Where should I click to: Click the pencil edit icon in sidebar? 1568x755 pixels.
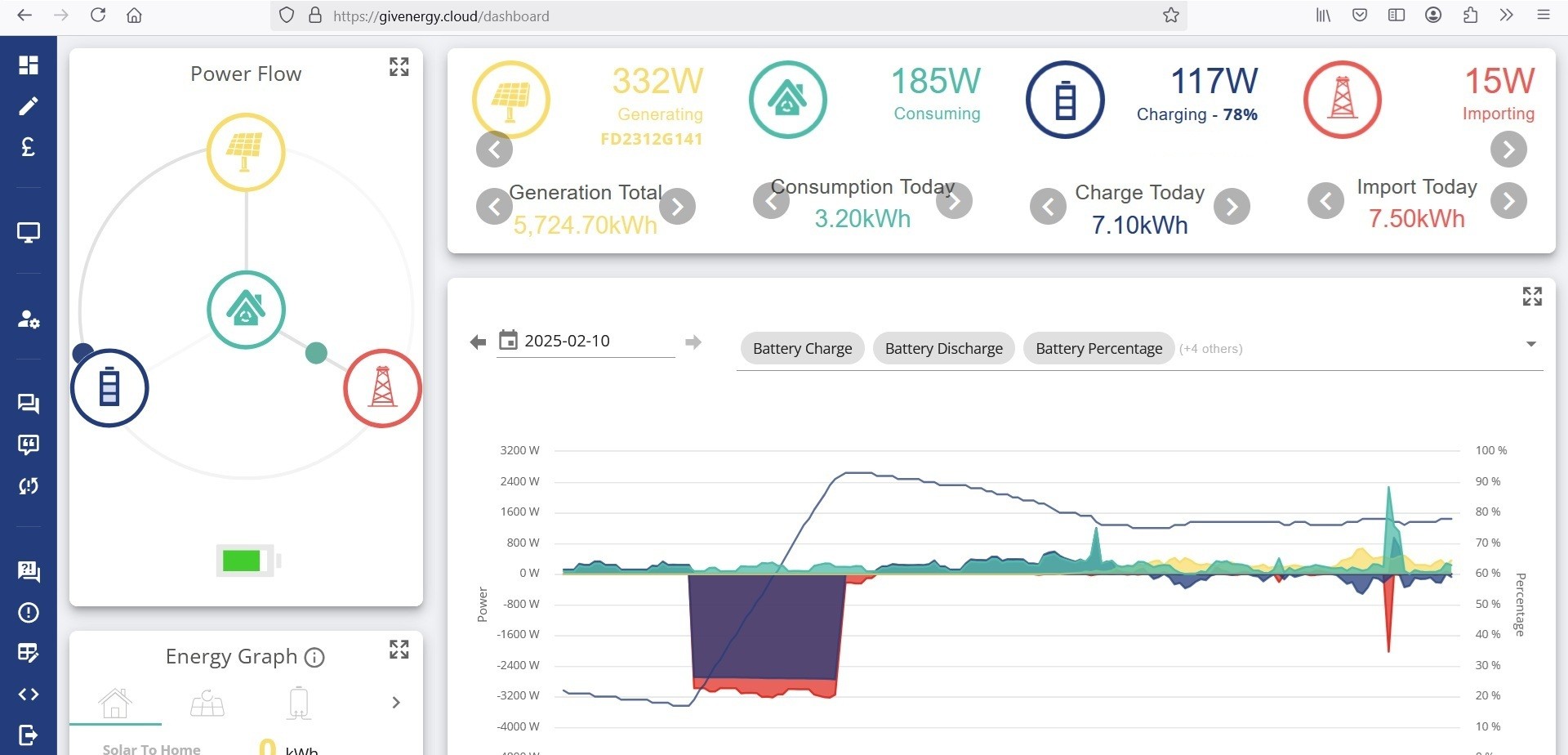[29, 106]
